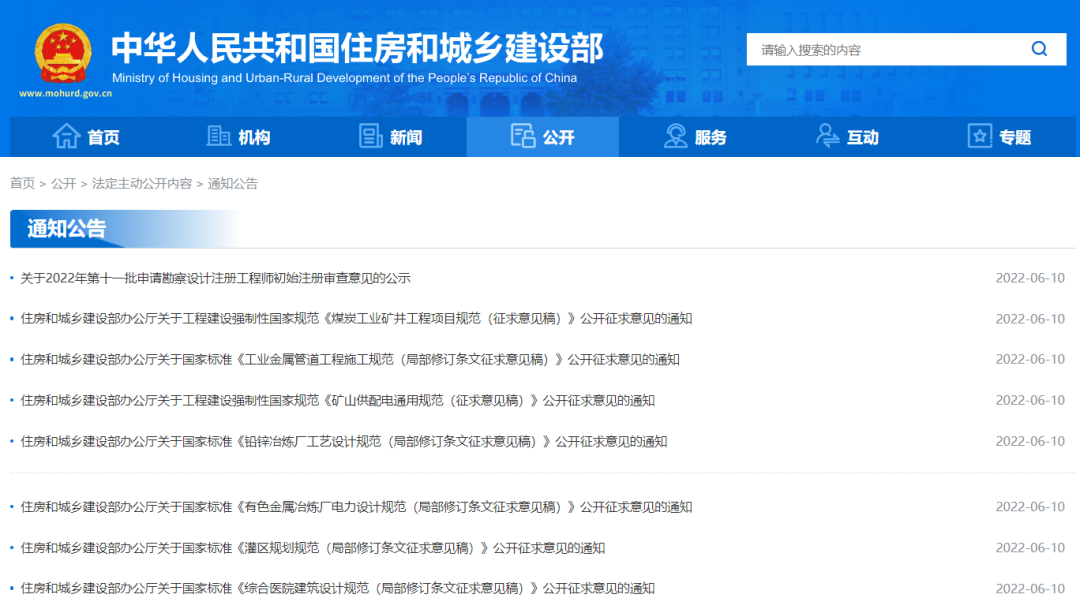Click the document icon beside 公开
Screen dimensions: 1080x613
[x=522, y=136]
